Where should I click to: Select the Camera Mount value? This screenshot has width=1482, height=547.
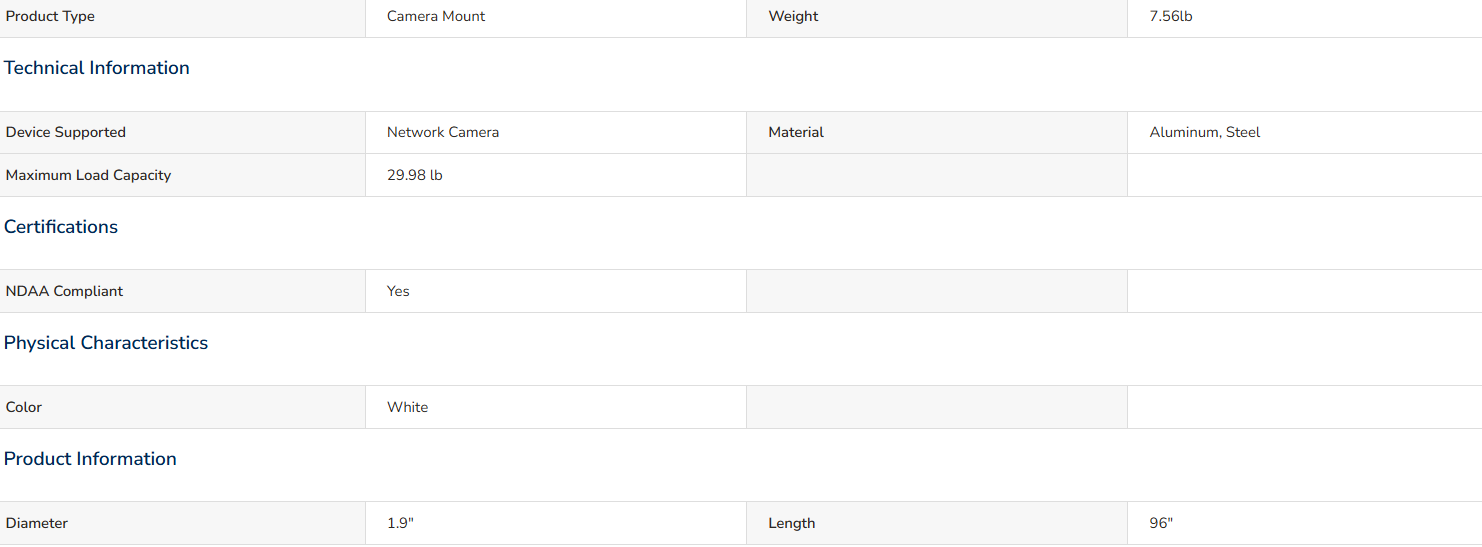[436, 17]
